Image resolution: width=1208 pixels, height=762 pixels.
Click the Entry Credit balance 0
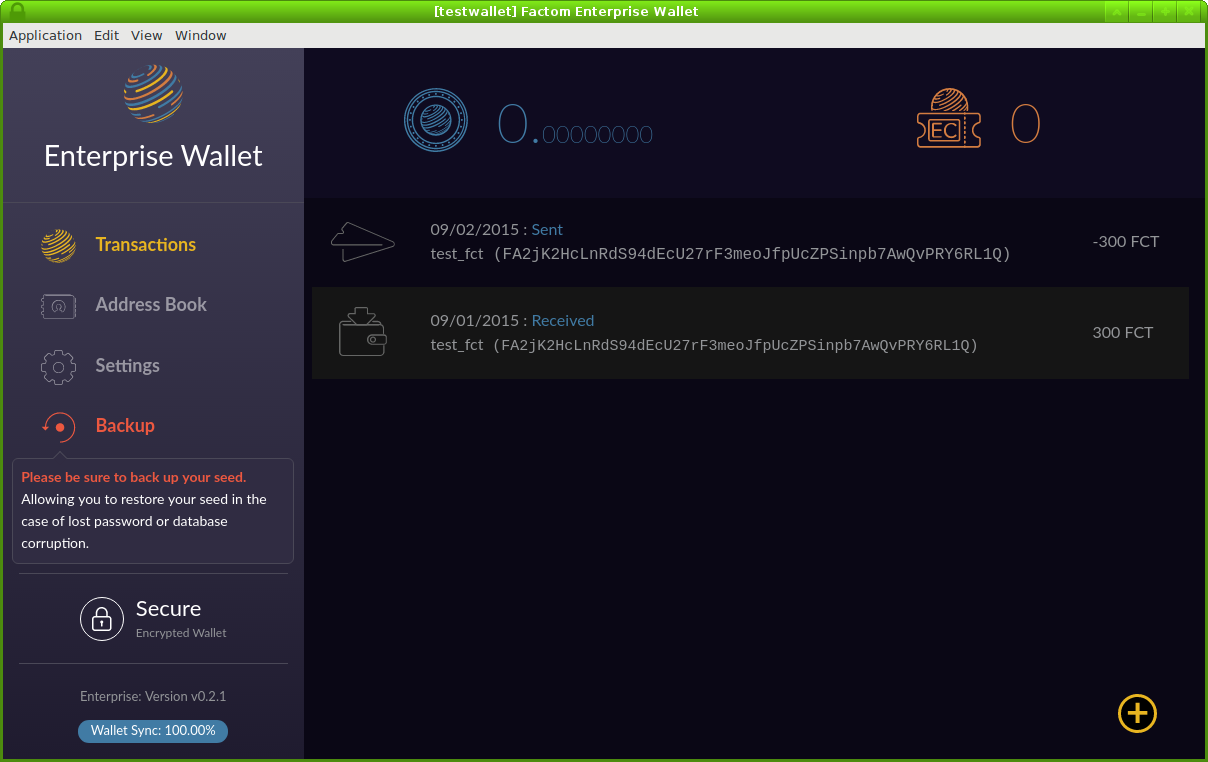[x=1025, y=124]
